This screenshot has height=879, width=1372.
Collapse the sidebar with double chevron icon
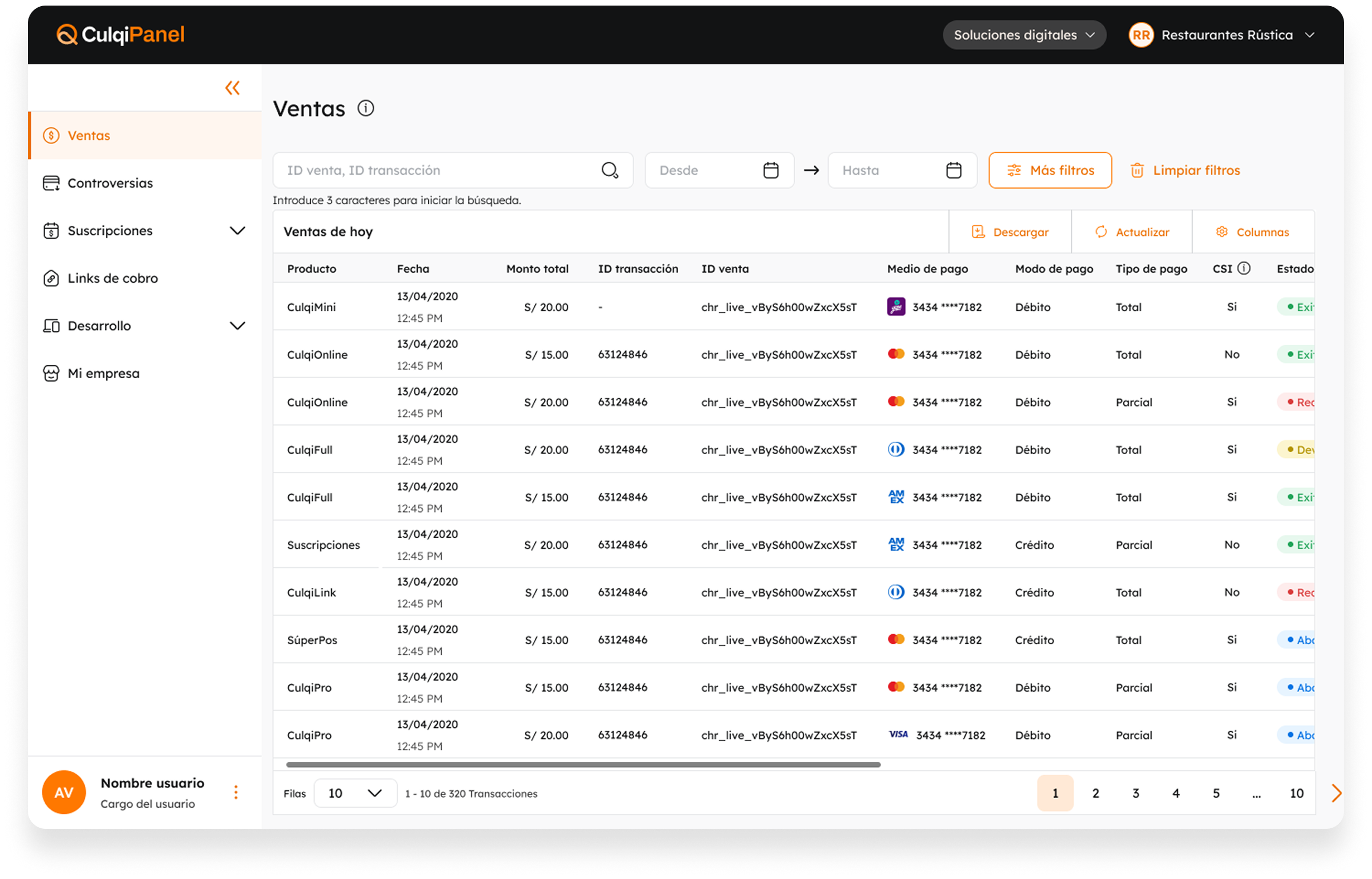click(x=232, y=88)
